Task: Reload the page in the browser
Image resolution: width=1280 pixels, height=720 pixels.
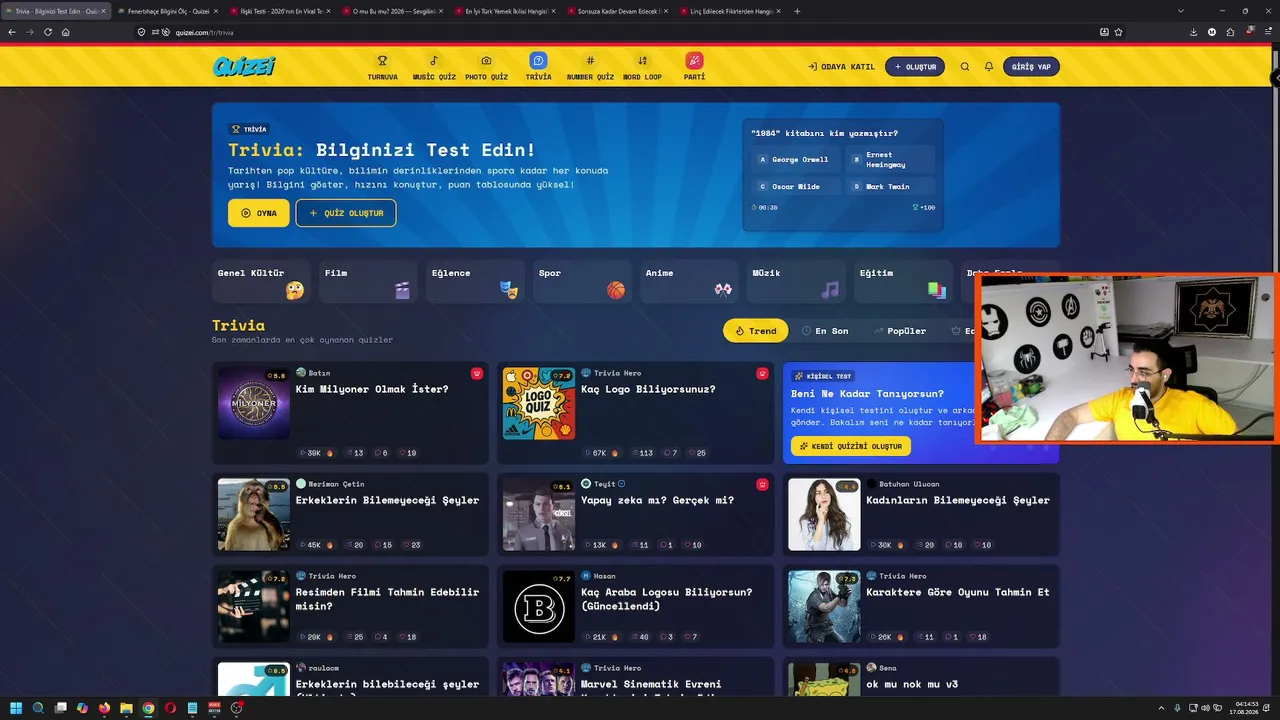Action: (48, 32)
